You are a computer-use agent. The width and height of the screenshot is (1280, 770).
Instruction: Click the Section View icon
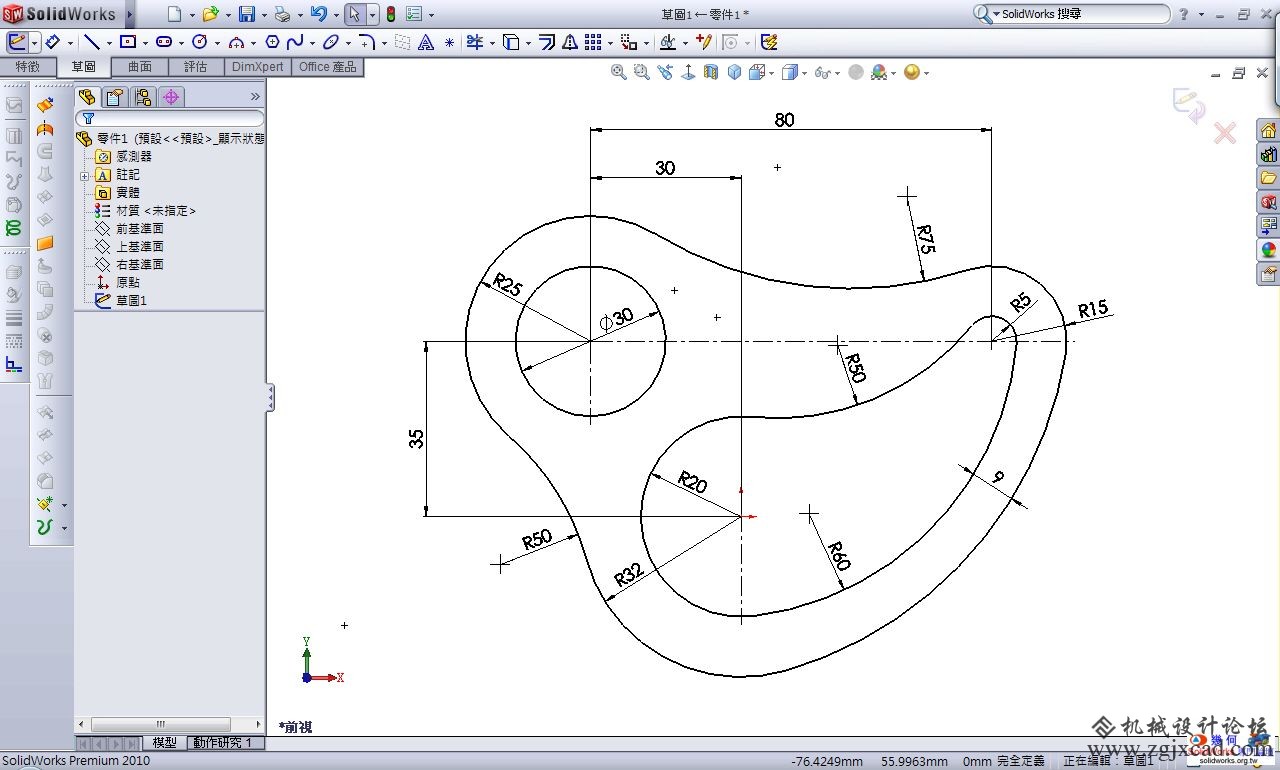711,72
